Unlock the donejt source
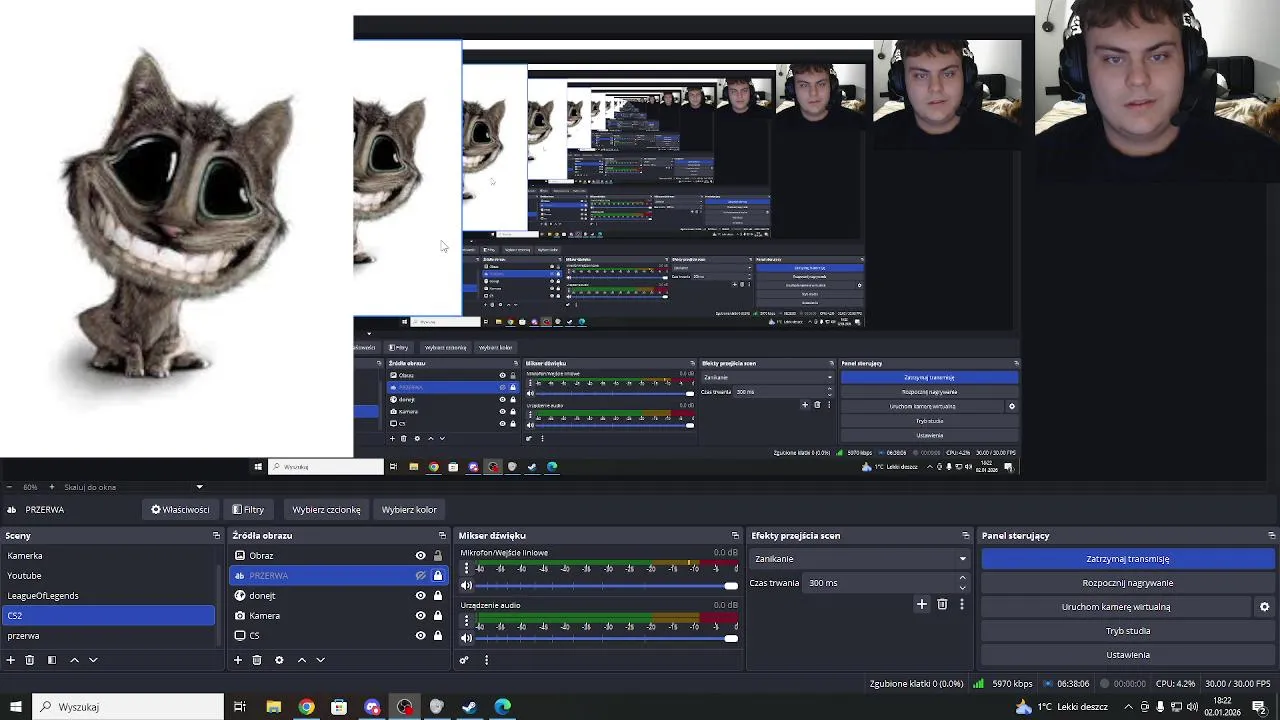The width and height of the screenshot is (1280, 720). 438,596
